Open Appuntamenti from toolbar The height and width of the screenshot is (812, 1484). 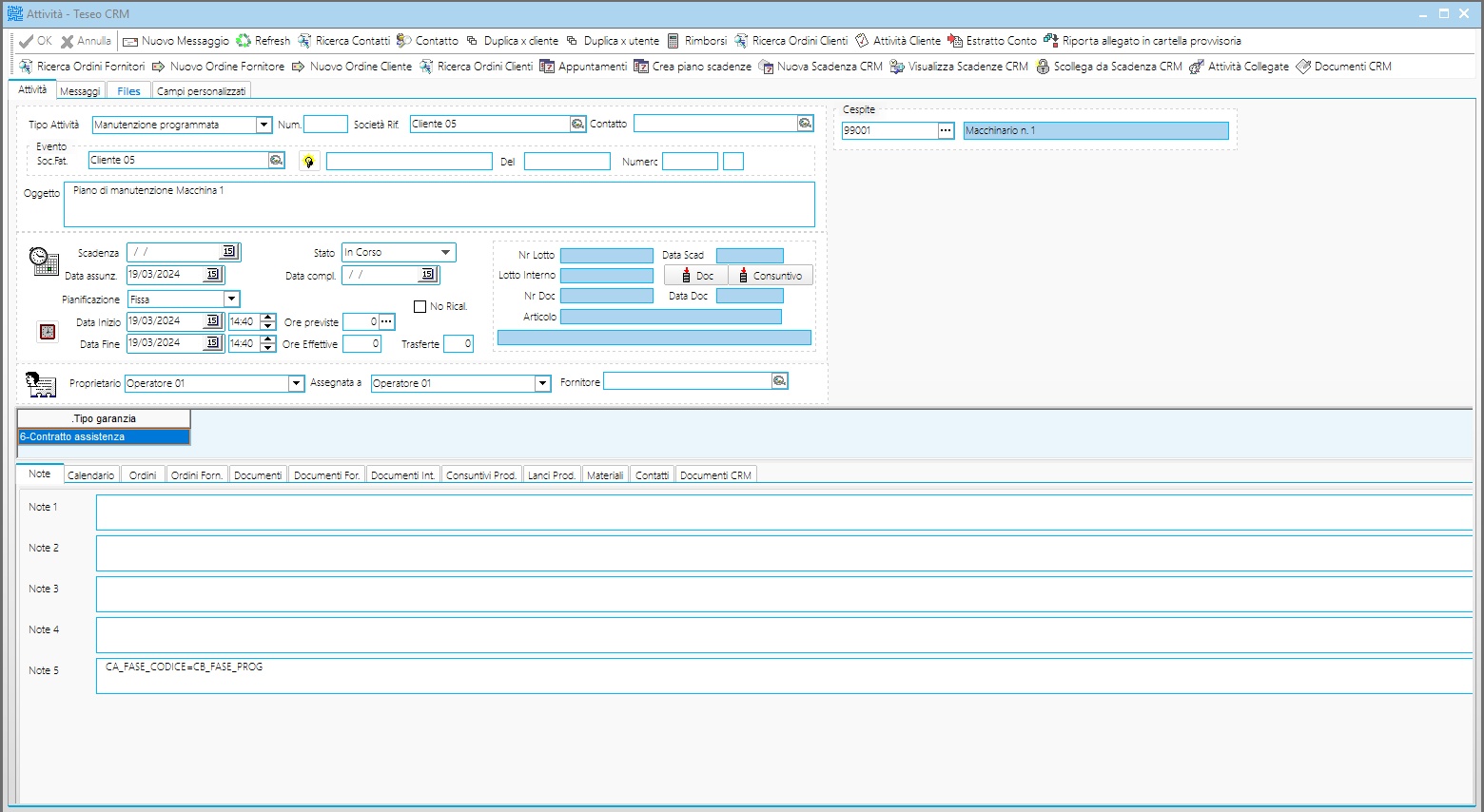click(583, 67)
